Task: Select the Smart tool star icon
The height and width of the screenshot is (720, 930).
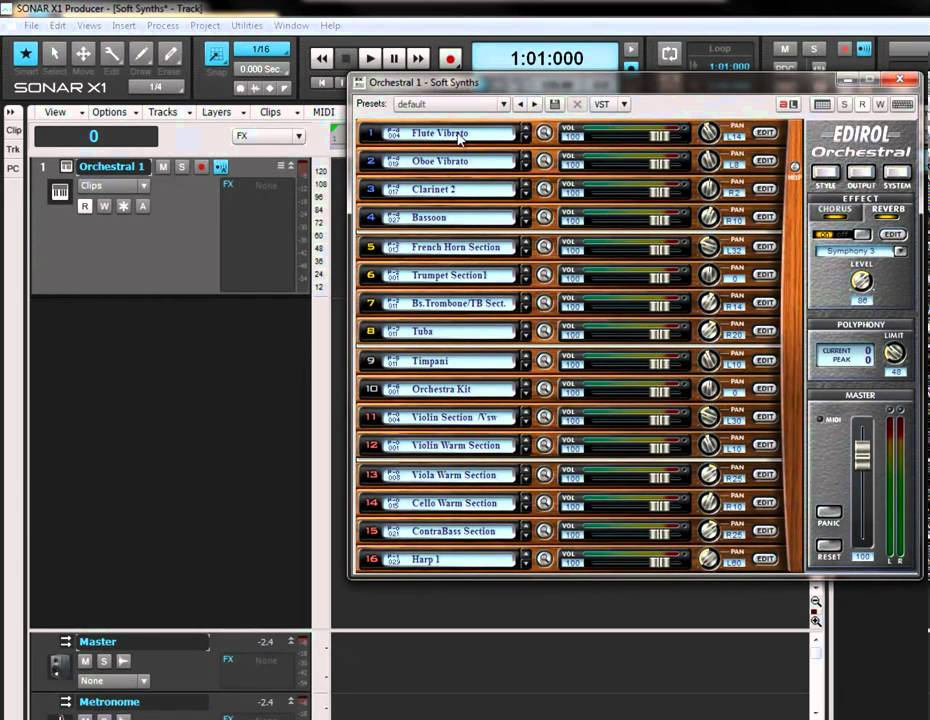Action: click(x=26, y=54)
